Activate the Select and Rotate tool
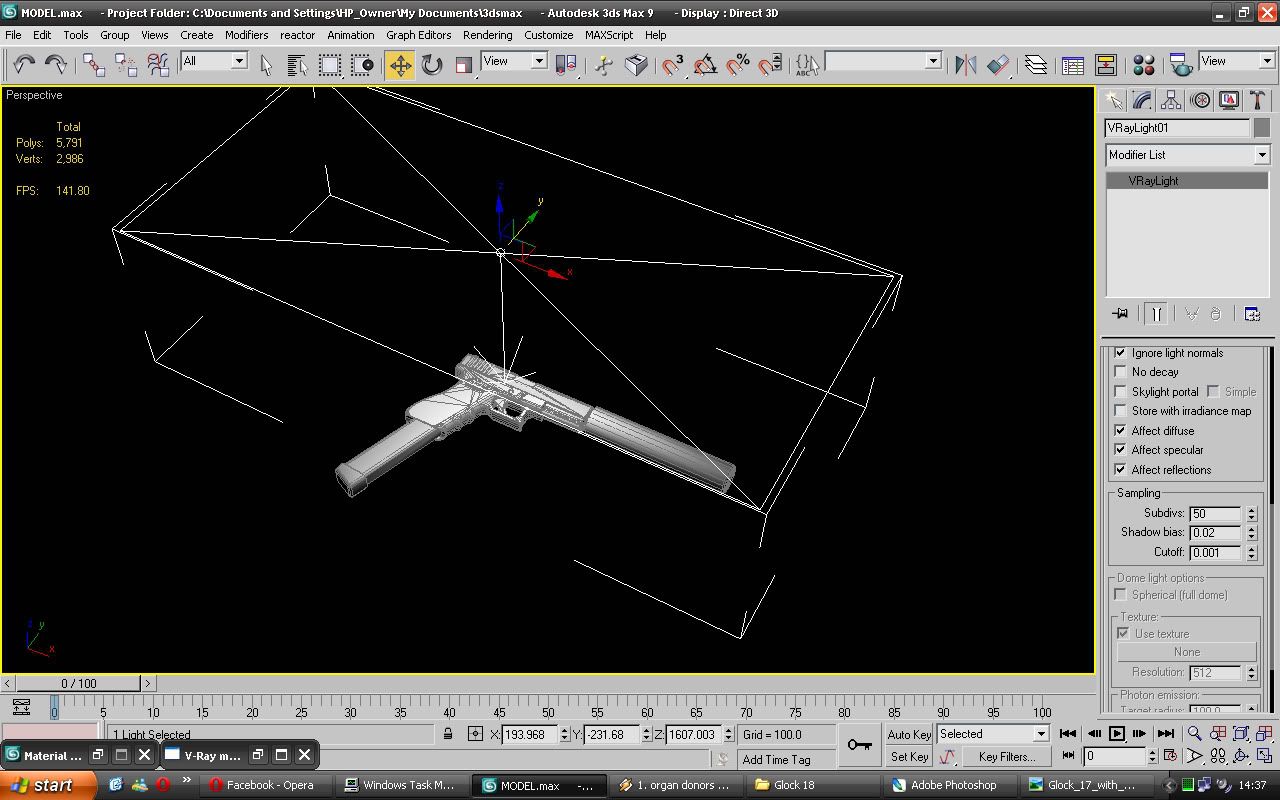Image resolution: width=1280 pixels, height=800 pixels. pos(432,65)
